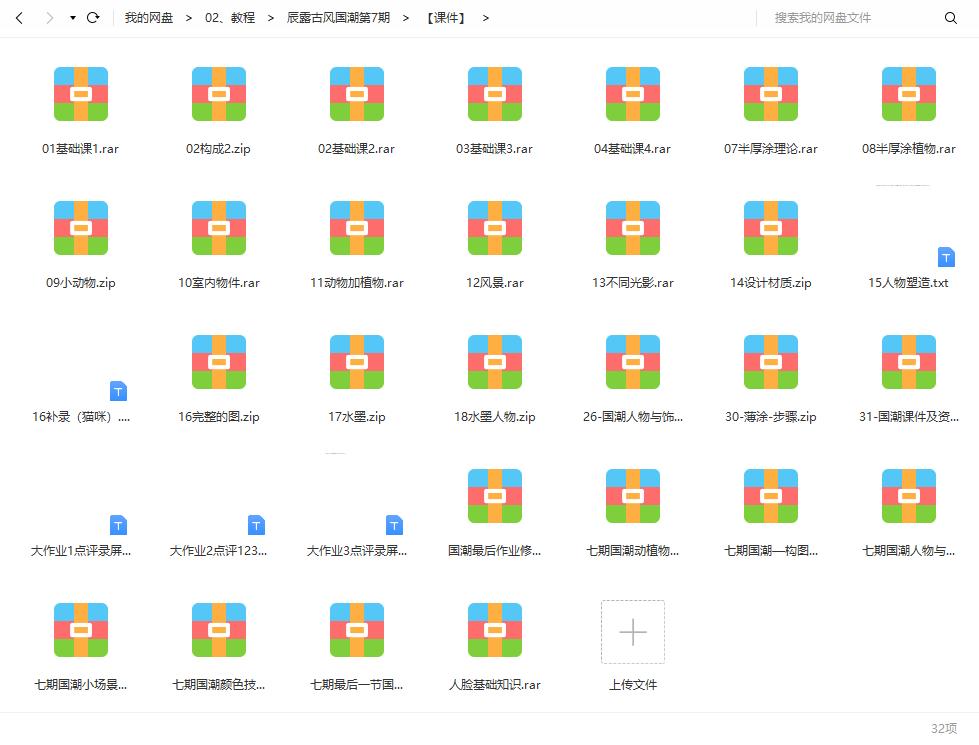Open the navigation history dropdown arrow

[73, 18]
